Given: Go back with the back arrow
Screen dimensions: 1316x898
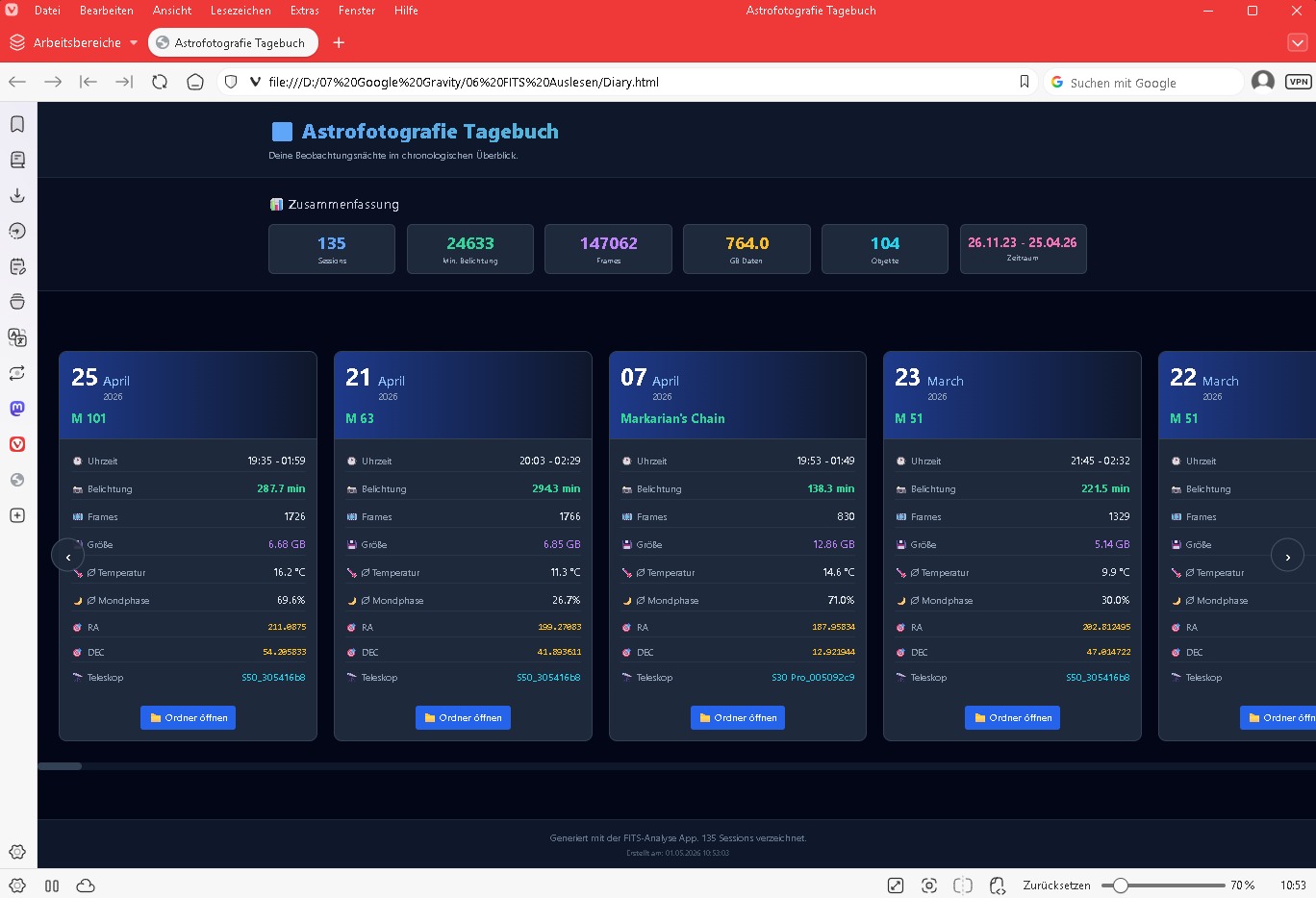Looking at the screenshot, I should click(x=17, y=82).
